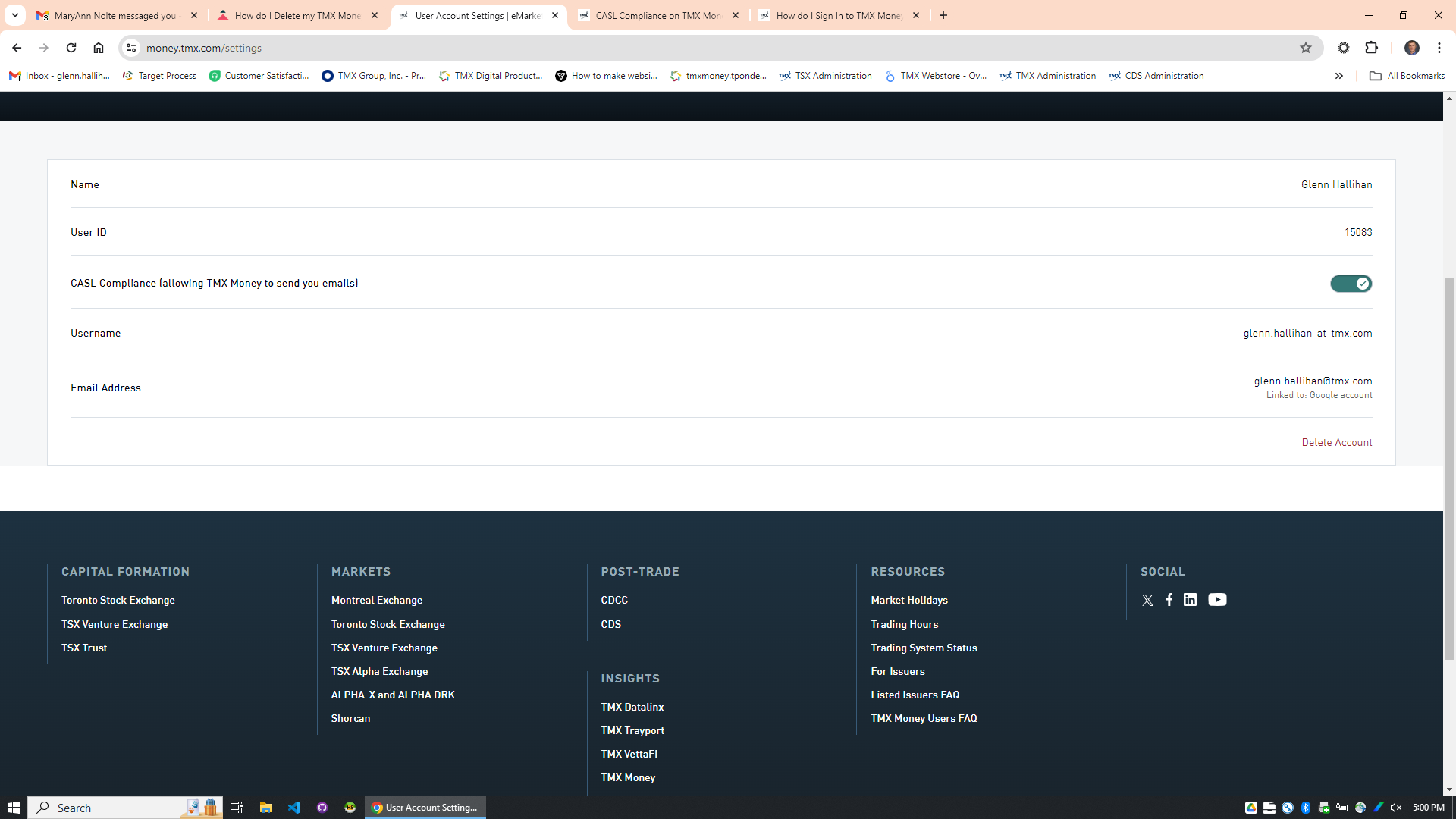Open the Chrome three-dot menu
1456x819 pixels.
click(1439, 48)
